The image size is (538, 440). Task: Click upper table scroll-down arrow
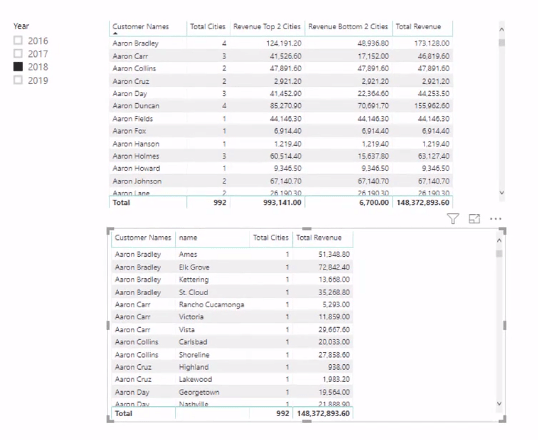point(501,193)
